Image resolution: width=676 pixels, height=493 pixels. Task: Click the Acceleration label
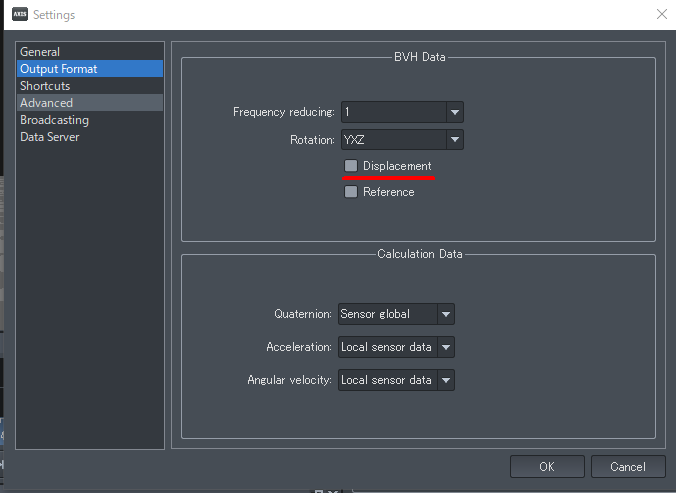point(299,347)
